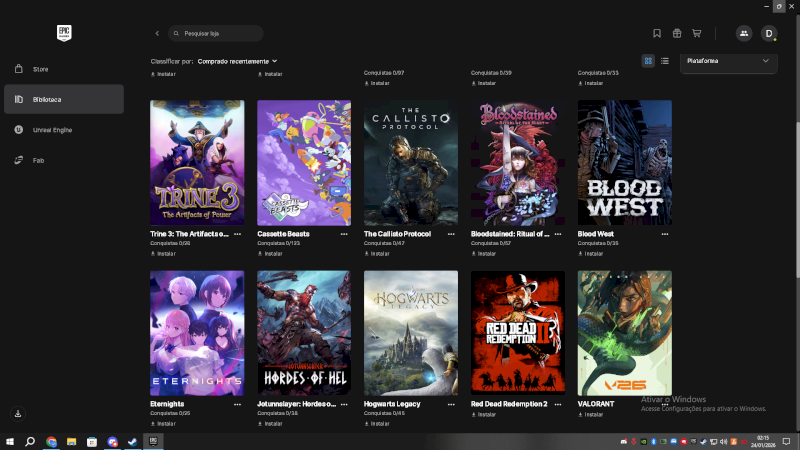Open The Callisto Protocol cover
The height and width of the screenshot is (450, 800).
411,163
